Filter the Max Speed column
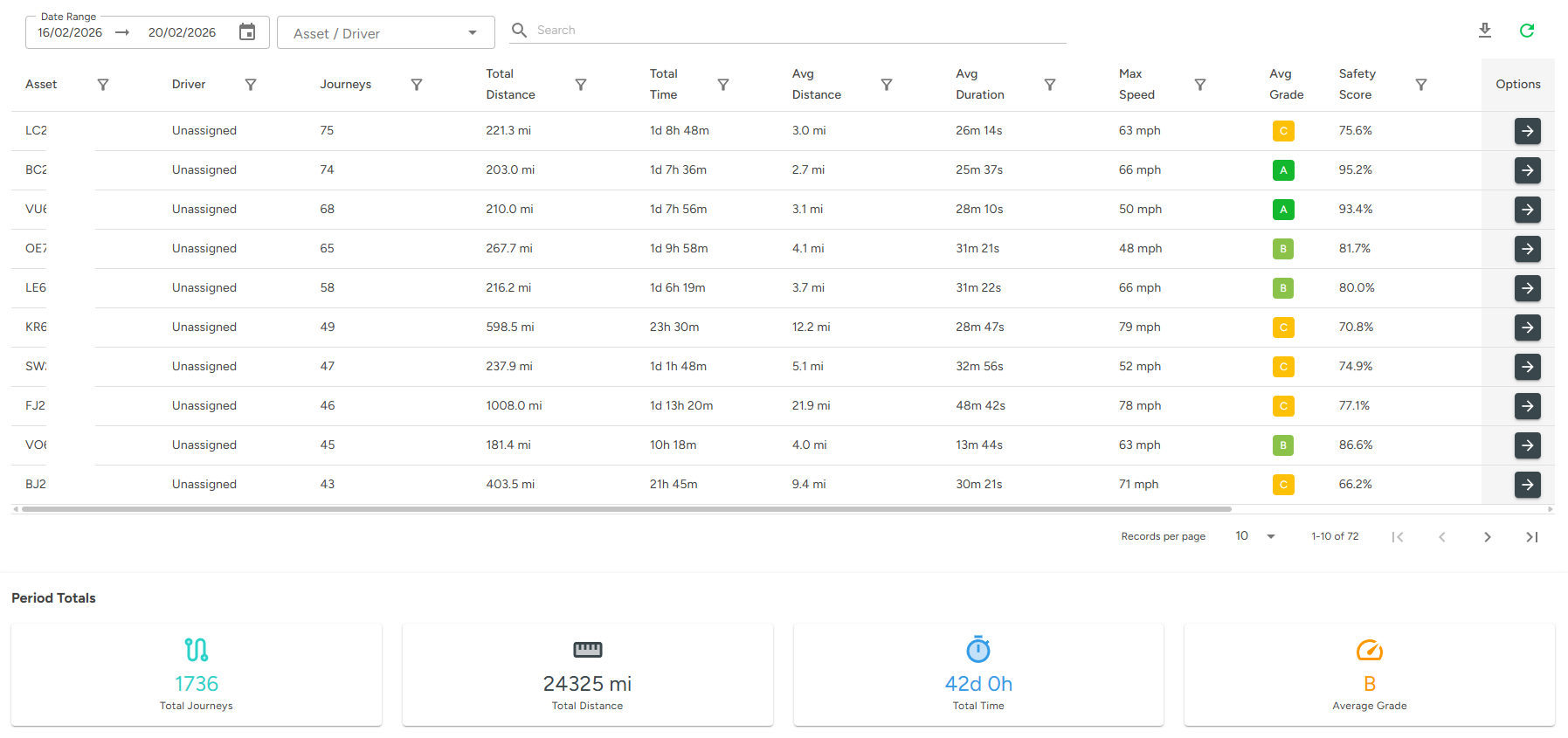Viewport: 1568px width, 738px height. (1200, 85)
